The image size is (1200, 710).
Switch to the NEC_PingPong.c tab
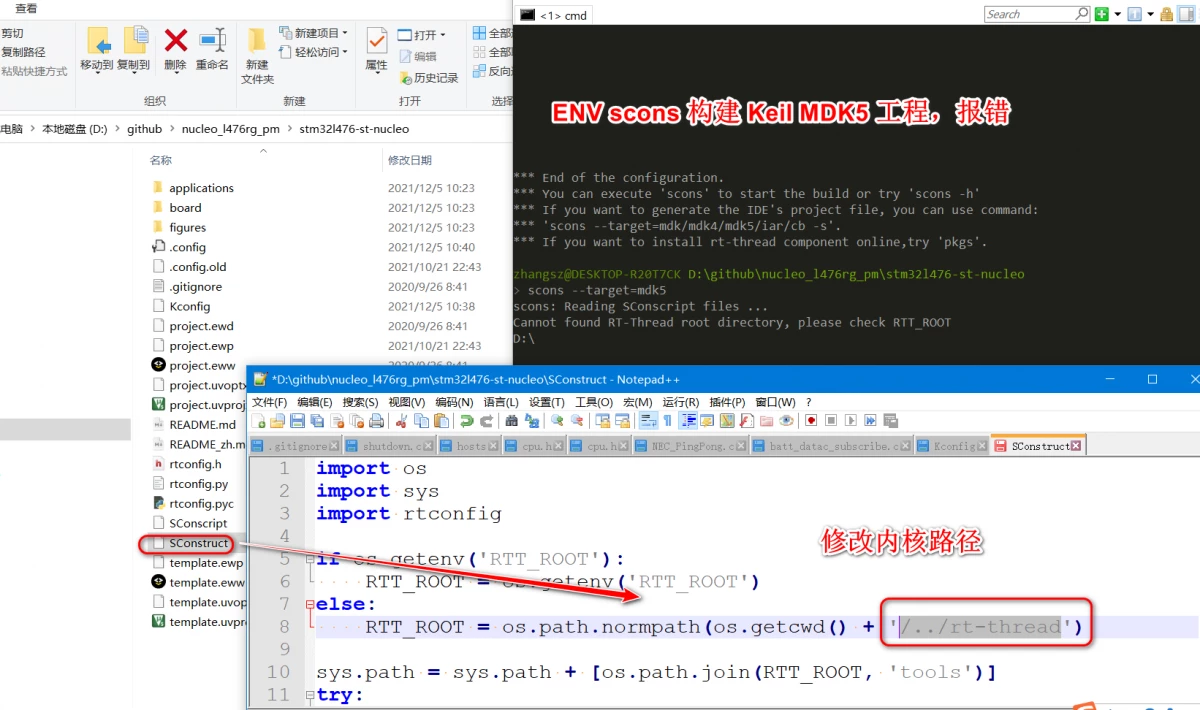pyautogui.click(x=691, y=446)
